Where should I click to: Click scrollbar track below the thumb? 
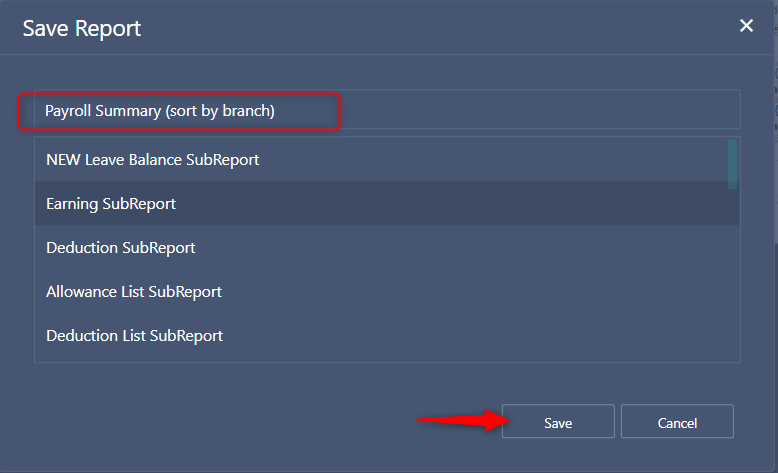click(x=732, y=275)
